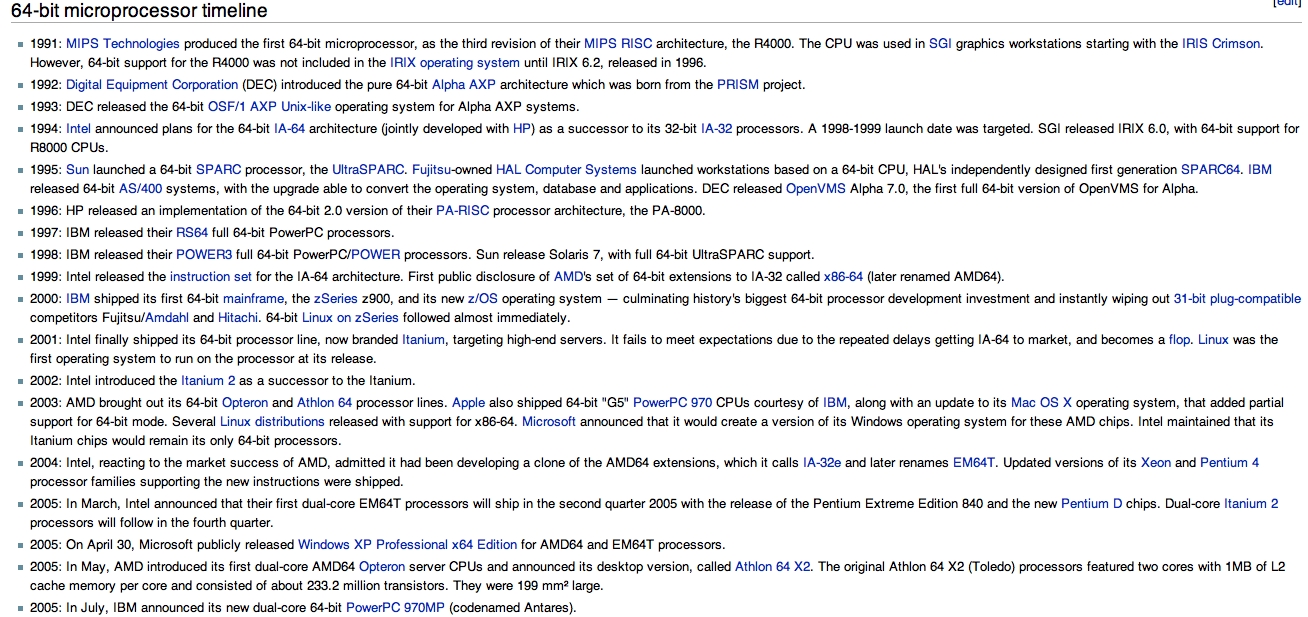This screenshot has width=1308, height=617.
Task: Open the Sun link in the 1995 entry
Action: (78, 170)
